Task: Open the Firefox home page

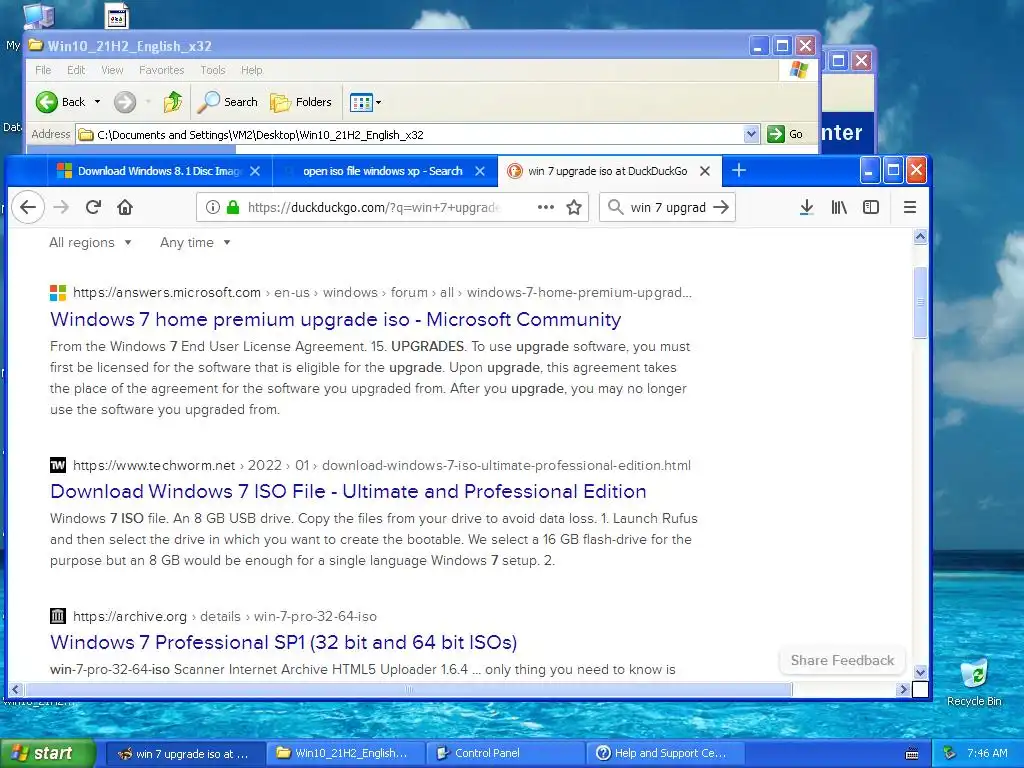Action: click(125, 208)
